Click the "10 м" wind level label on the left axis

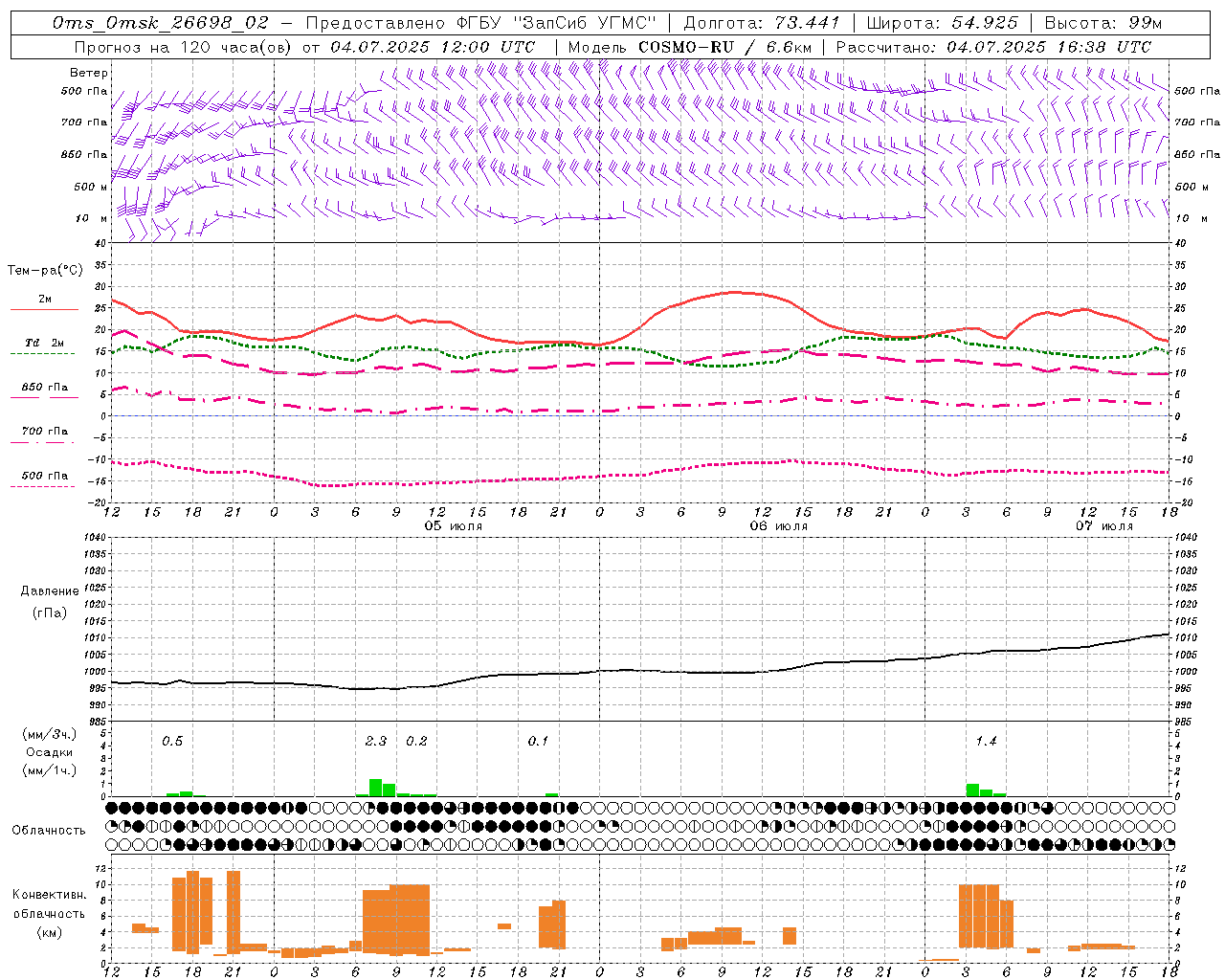coord(89,218)
